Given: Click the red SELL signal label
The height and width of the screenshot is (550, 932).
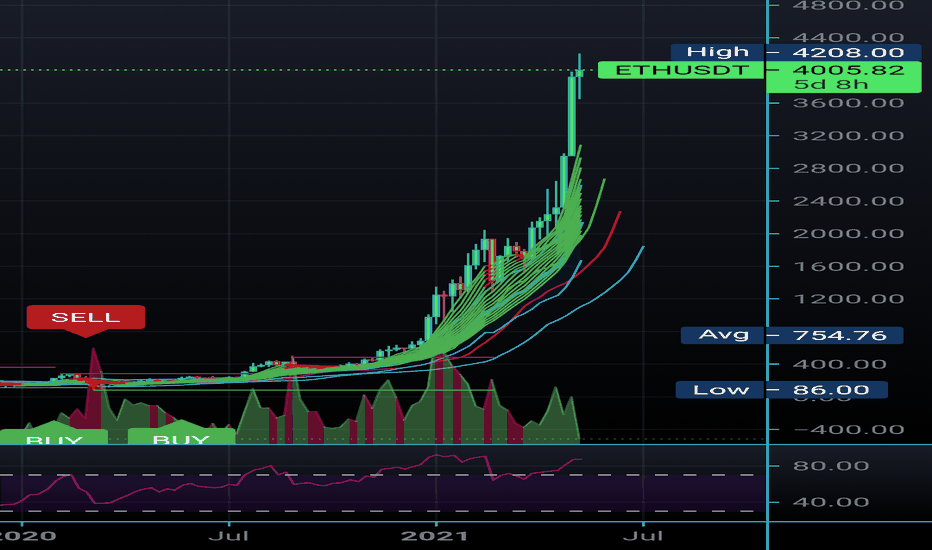Looking at the screenshot, I should [x=86, y=317].
